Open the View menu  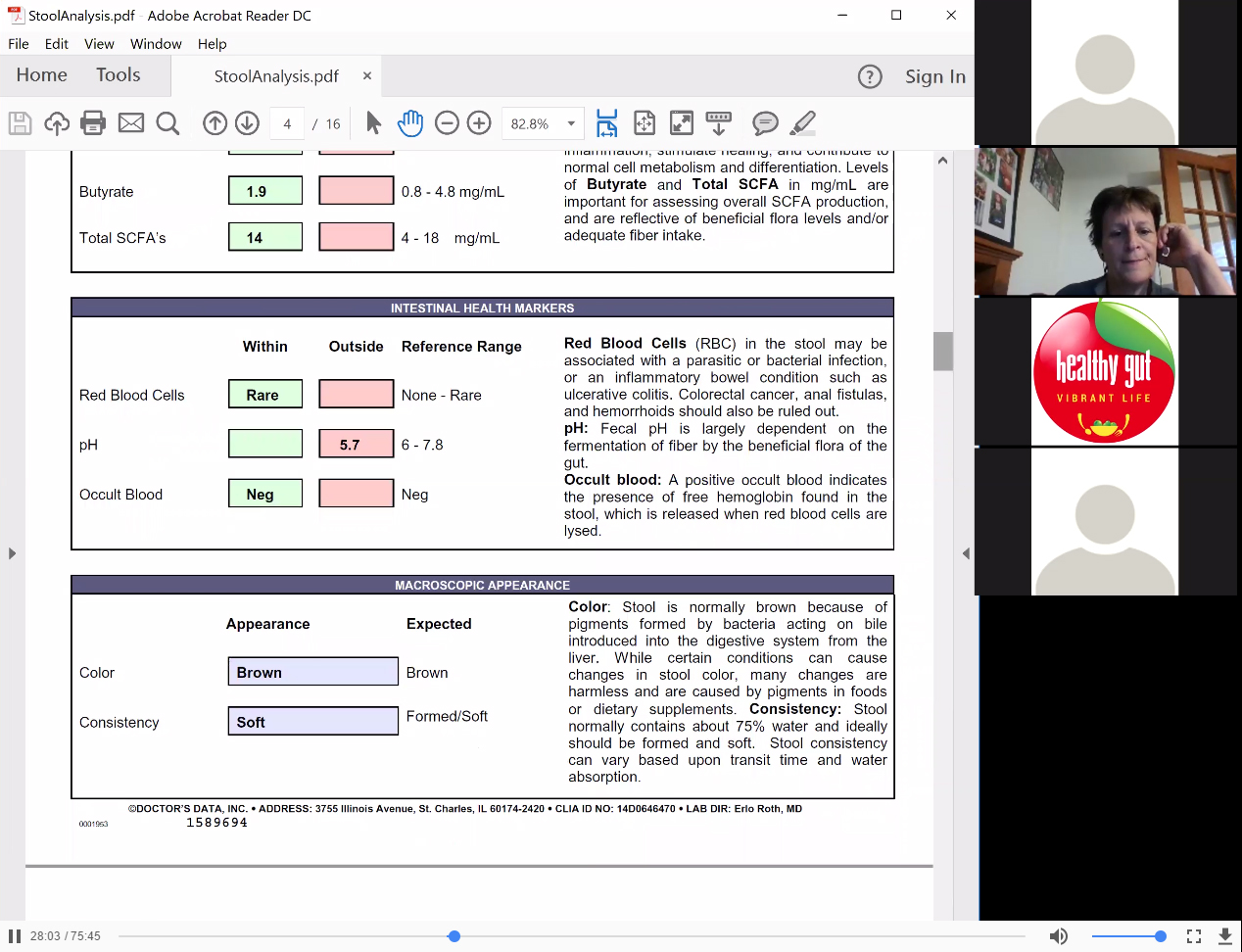99,44
